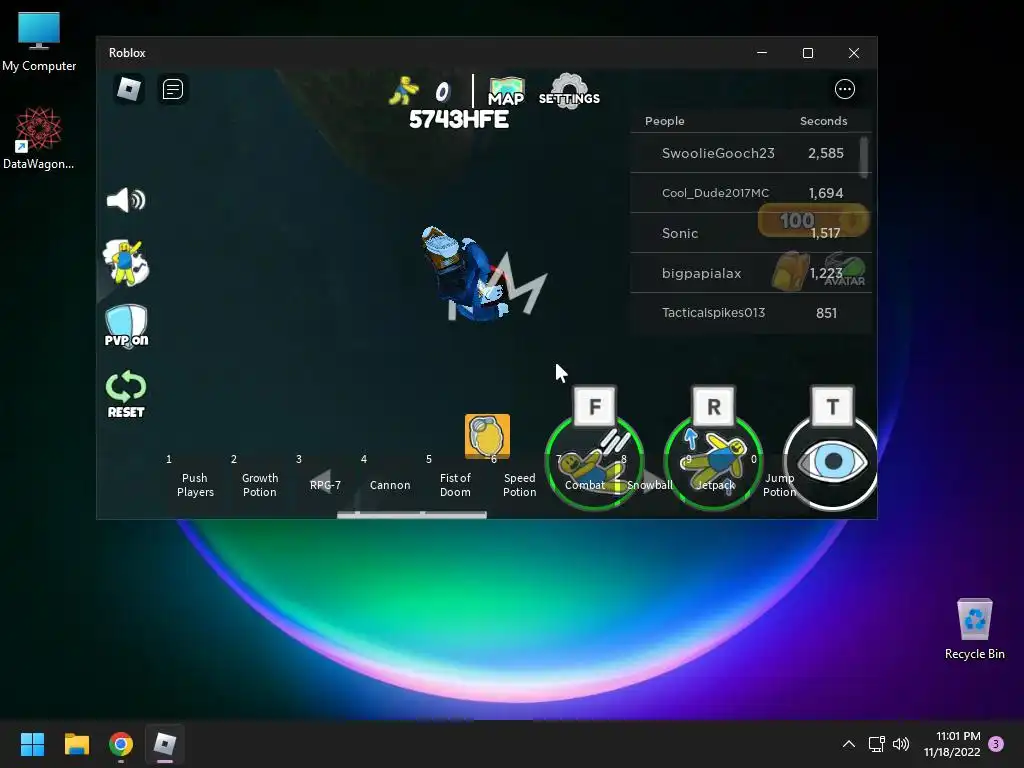The height and width of the screenshot is (768, 1024).
Task: Click the hotbar bottom scroll bar
Action: point(411,515)
